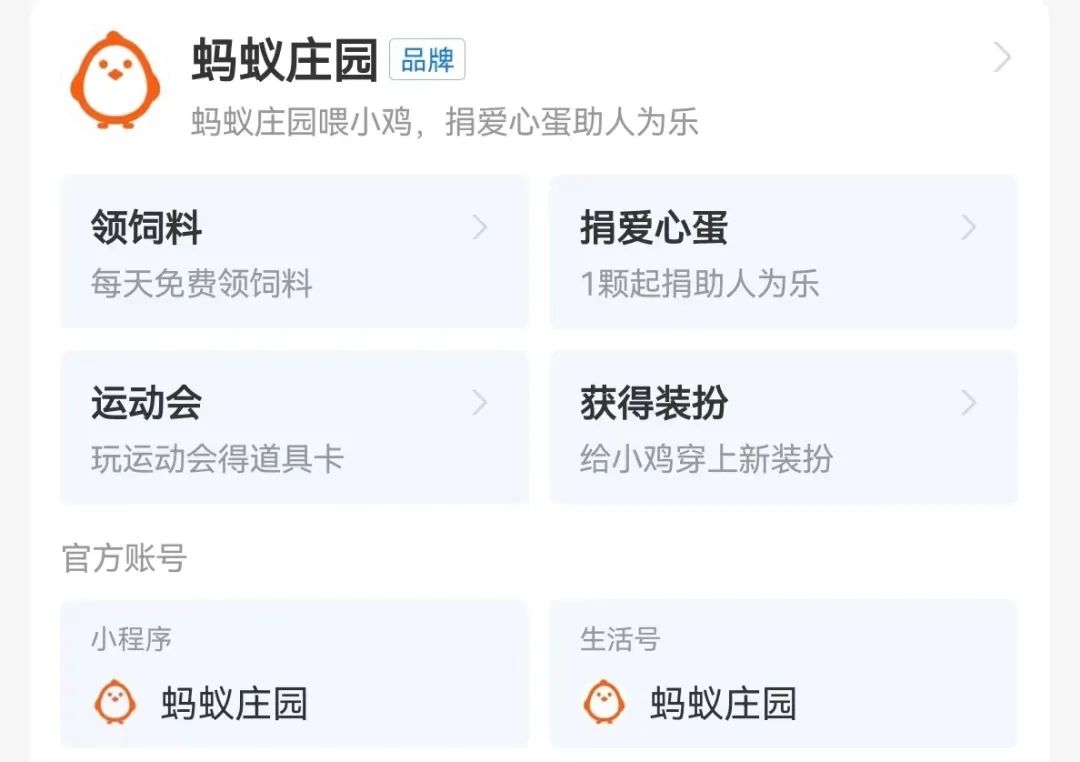Open the 领饲料 shortcut
The width and height of the screenshot is (1080, 762).
pyautogui.click(x=147, y=228)
